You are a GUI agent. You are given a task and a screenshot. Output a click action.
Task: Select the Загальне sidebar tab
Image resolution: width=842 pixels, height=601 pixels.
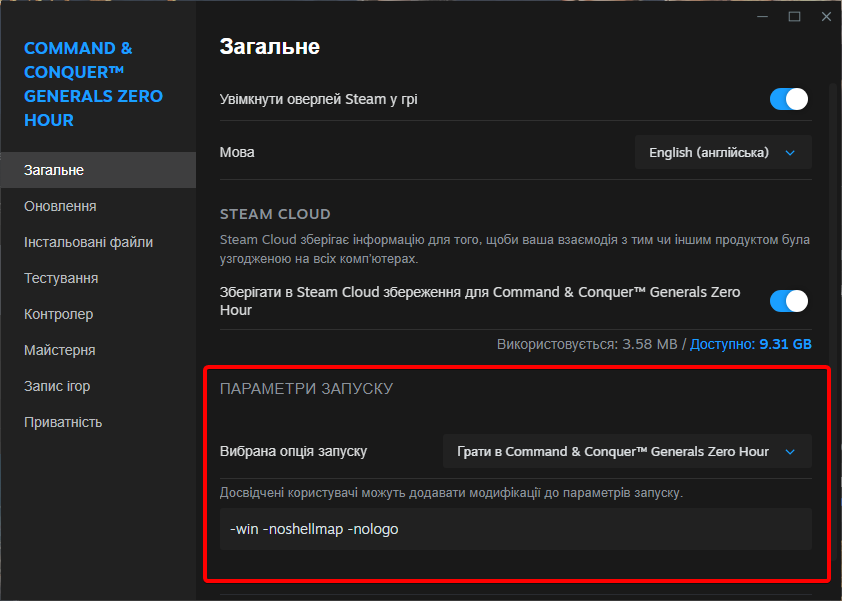point(98,170)
